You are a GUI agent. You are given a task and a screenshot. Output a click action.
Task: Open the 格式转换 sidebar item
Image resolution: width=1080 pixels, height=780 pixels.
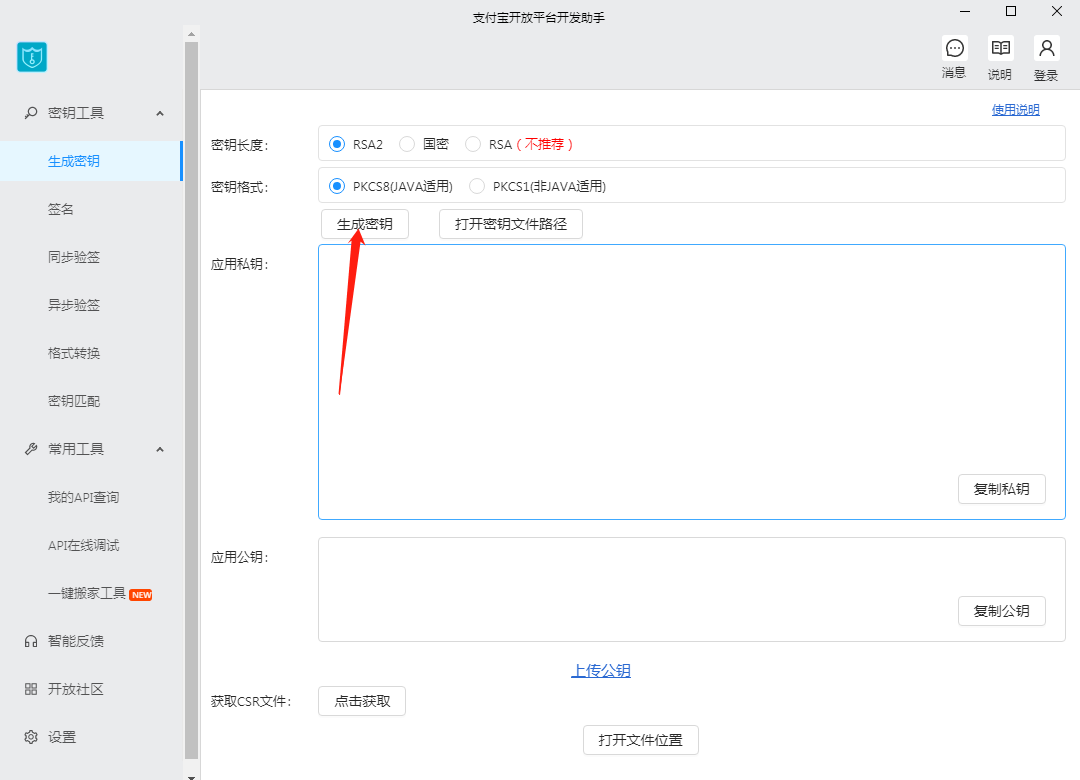(74, 353)
